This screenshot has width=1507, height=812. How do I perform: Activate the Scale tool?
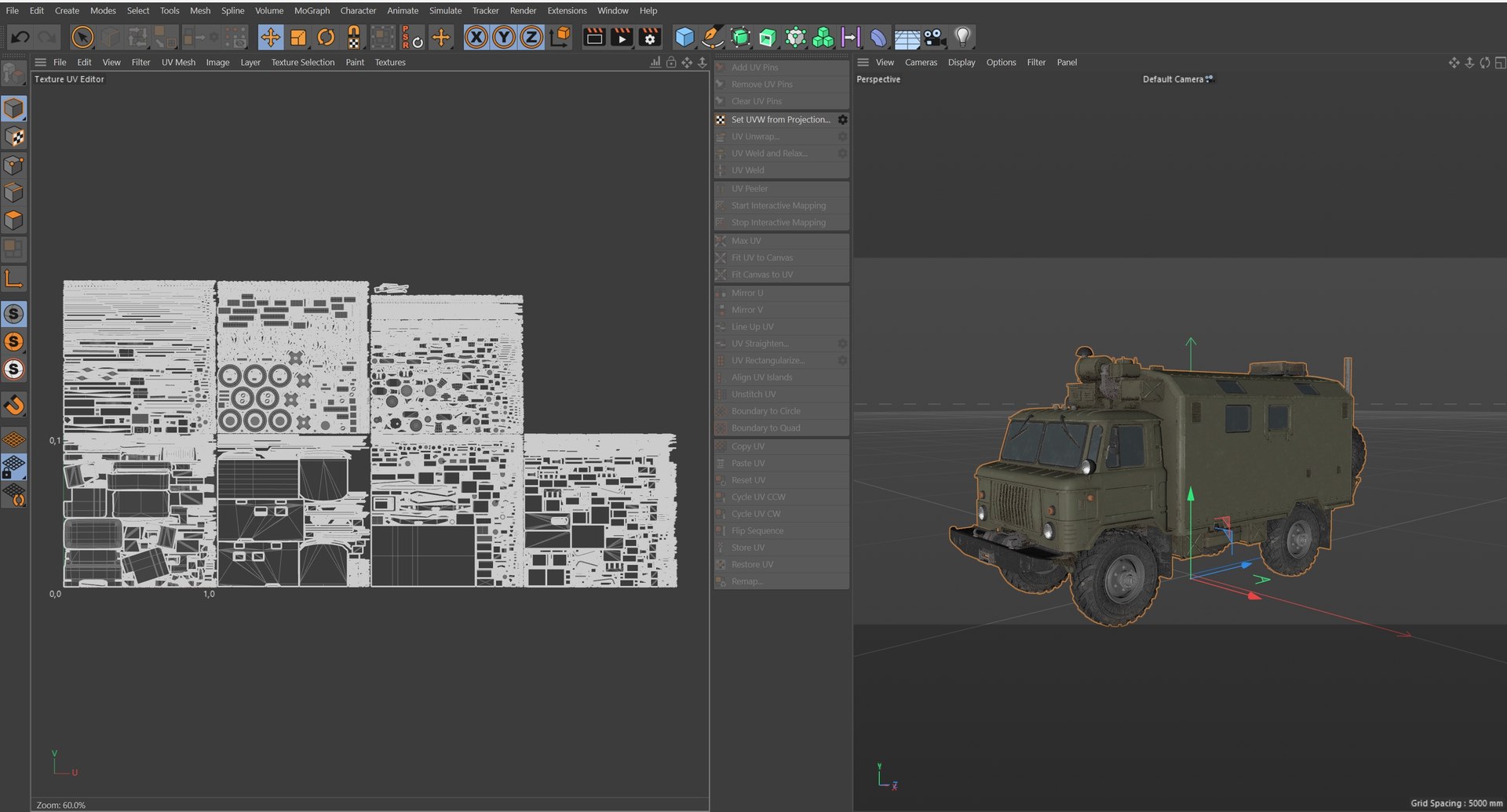pyautogui.click(x=298, y=37)
